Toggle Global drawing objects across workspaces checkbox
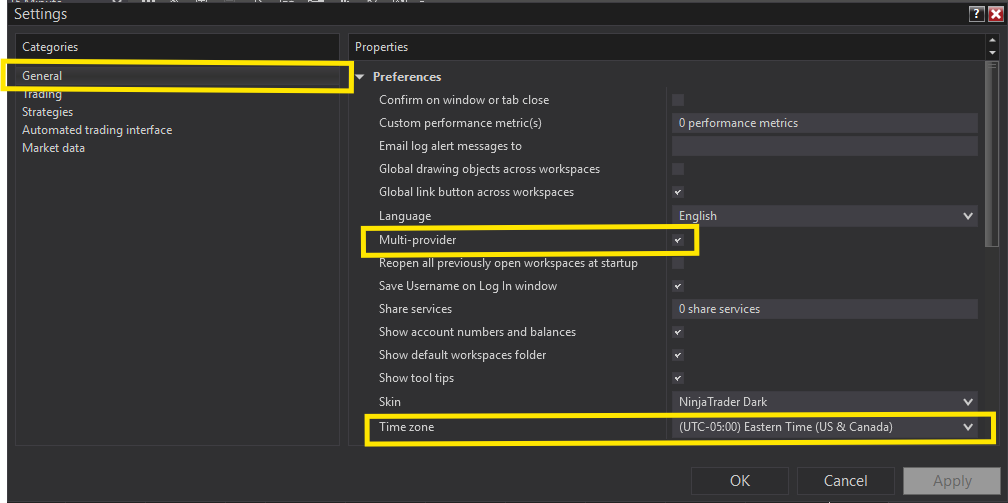1008x503 pixels. click(x=678, y=169)
